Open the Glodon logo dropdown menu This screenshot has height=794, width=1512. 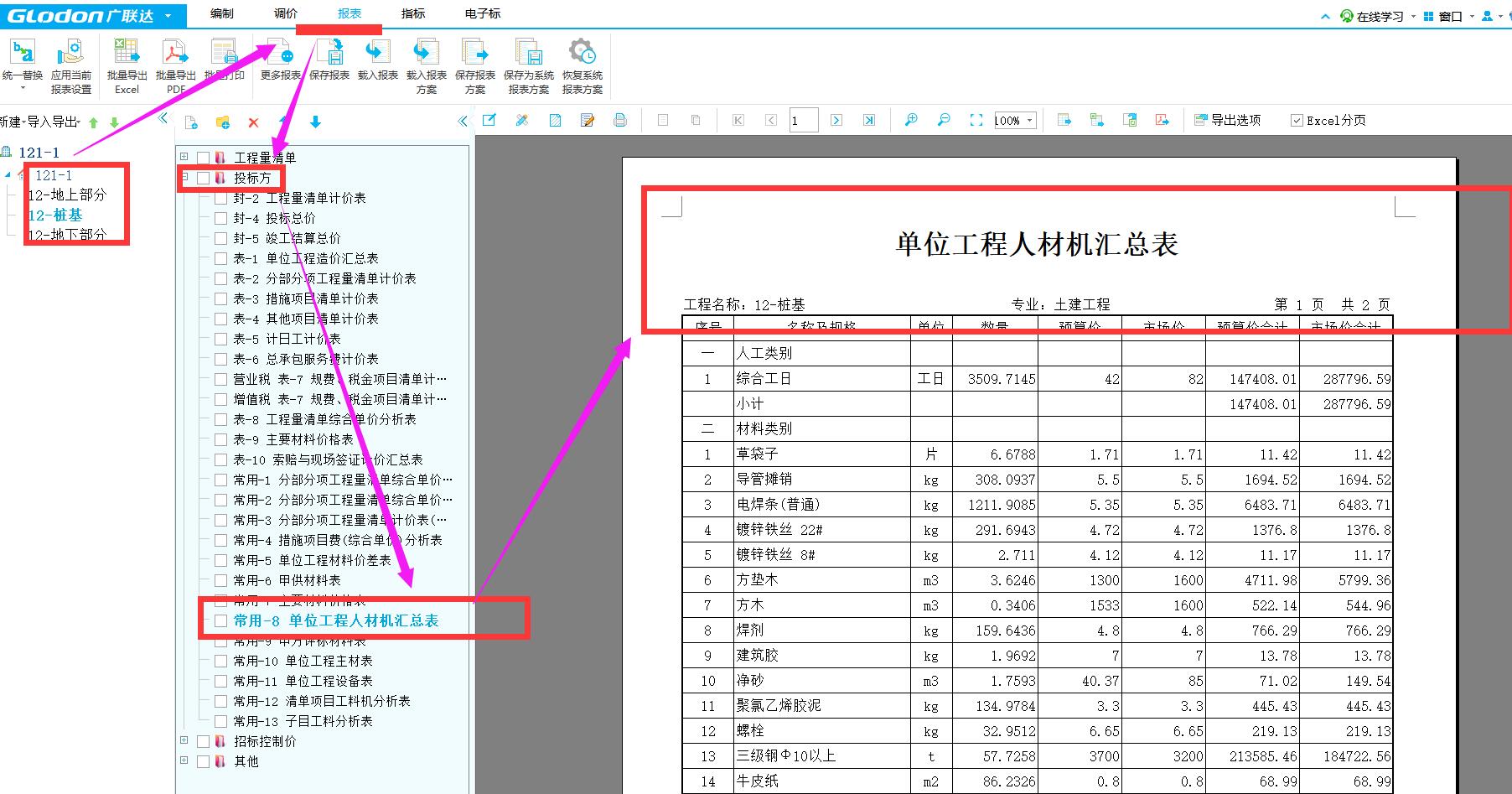coord(168,16)
